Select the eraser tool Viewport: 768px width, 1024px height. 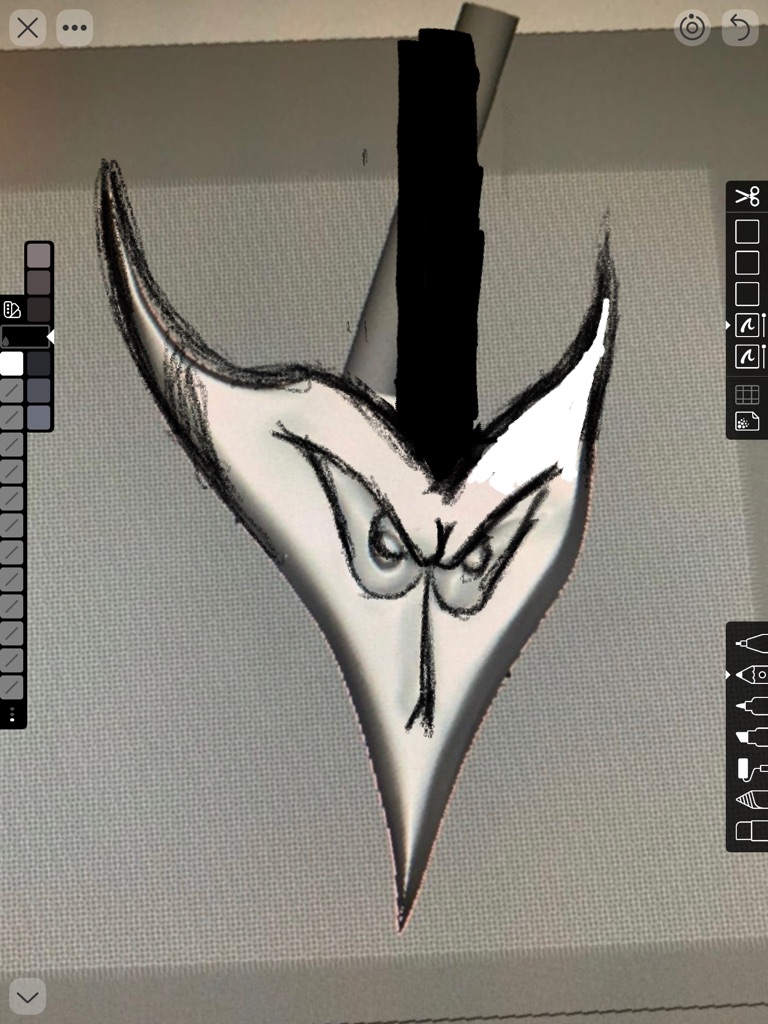(750, 831)
